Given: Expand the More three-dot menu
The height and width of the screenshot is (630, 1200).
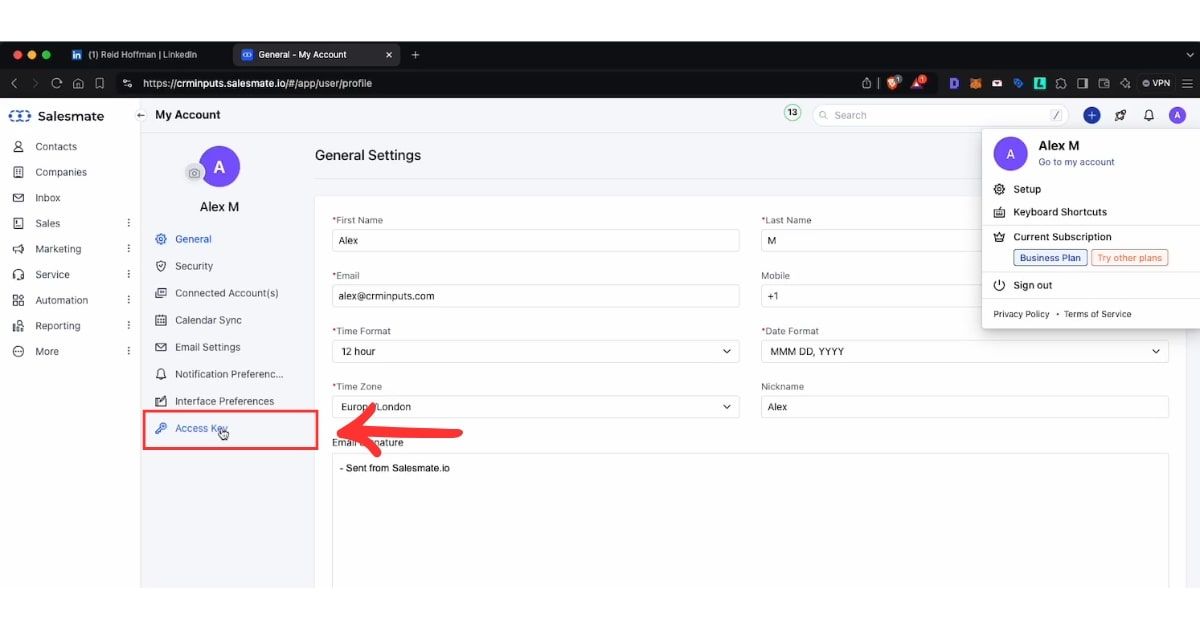Looking at the screenshot, I should tap(128, 351).
